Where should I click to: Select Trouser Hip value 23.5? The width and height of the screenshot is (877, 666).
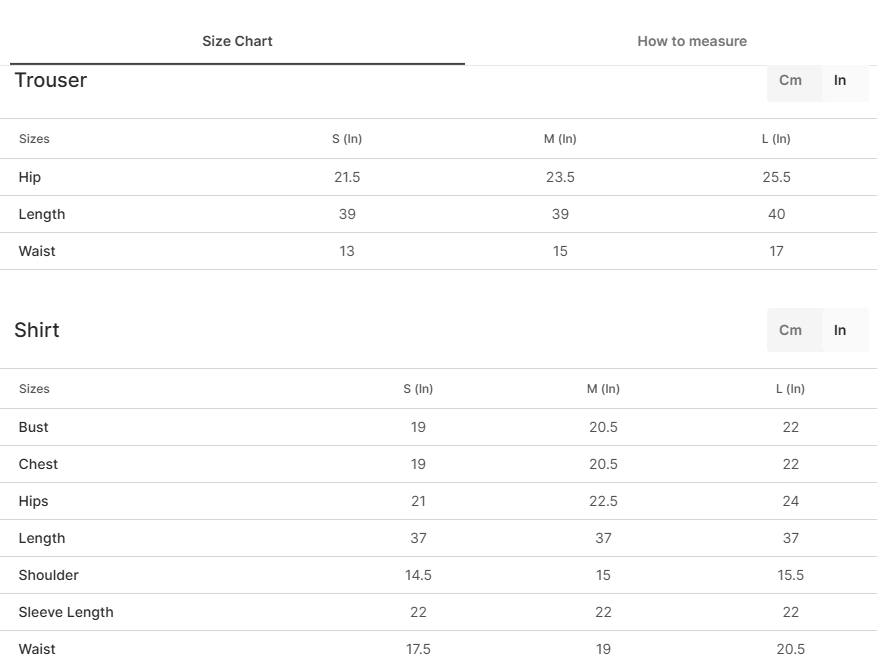click(560, 177)
